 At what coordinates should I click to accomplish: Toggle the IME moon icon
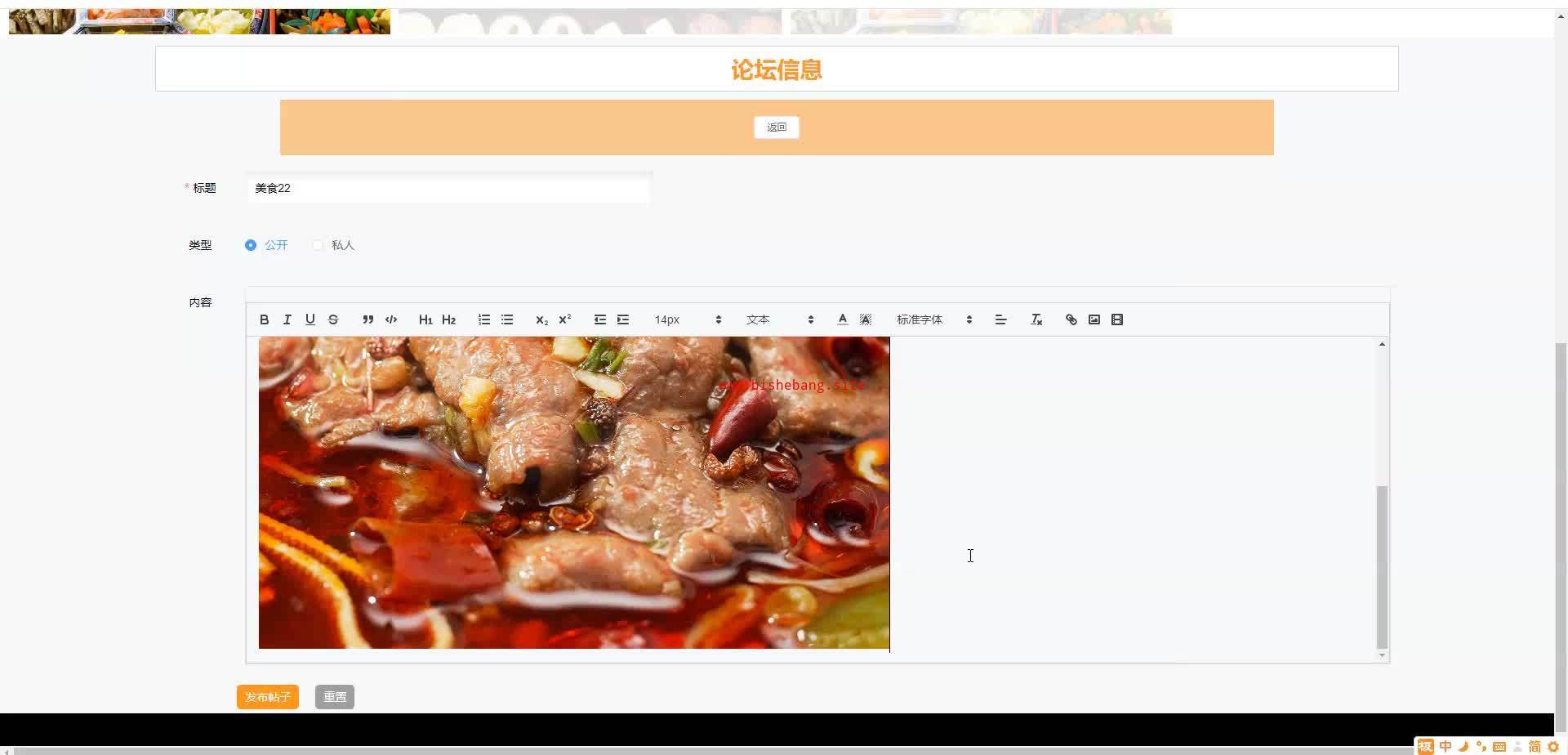click(1463, 747)
